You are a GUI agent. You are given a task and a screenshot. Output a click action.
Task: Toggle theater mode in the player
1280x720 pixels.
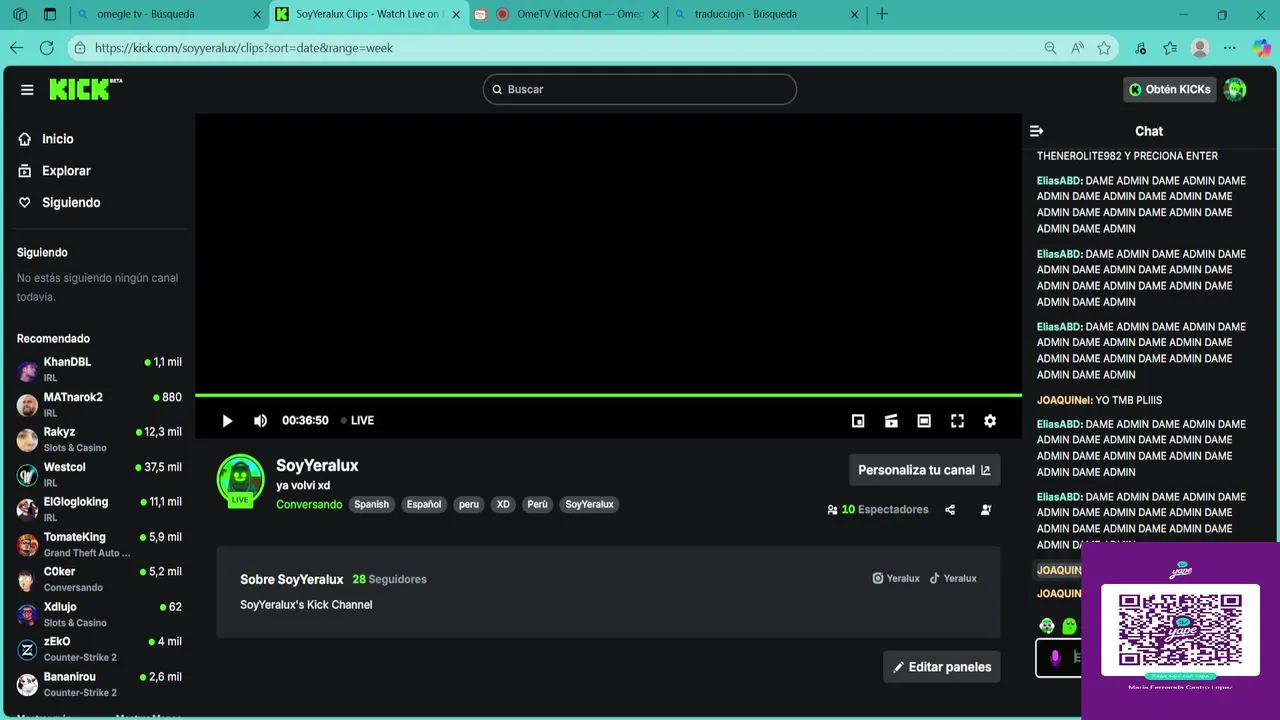point(924,421)
